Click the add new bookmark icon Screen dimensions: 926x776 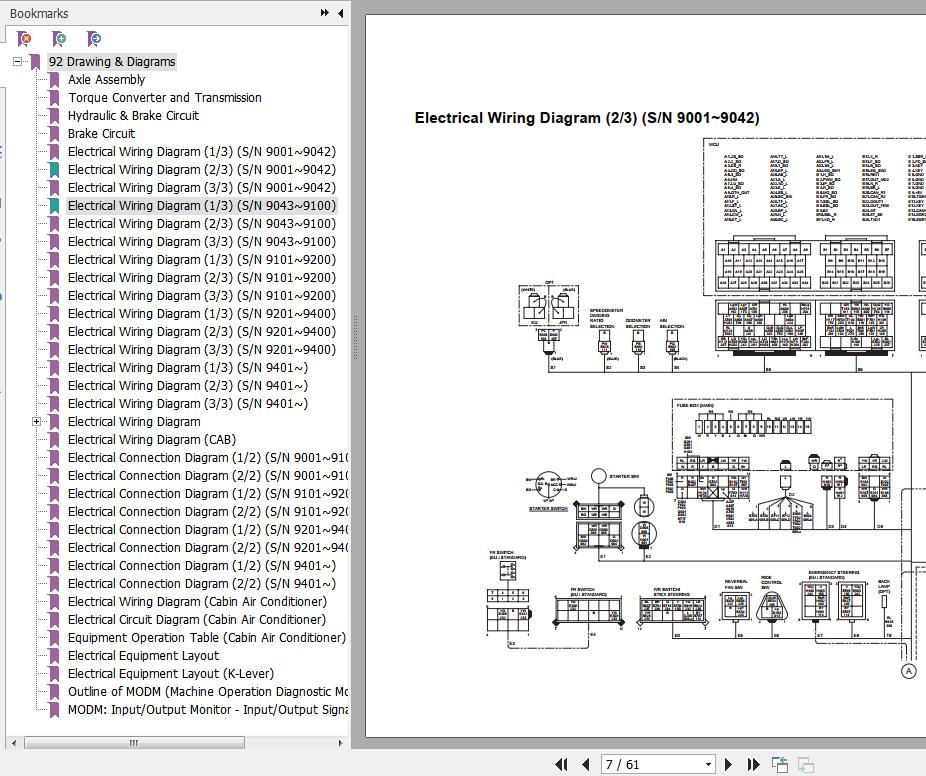click(60, 39)
